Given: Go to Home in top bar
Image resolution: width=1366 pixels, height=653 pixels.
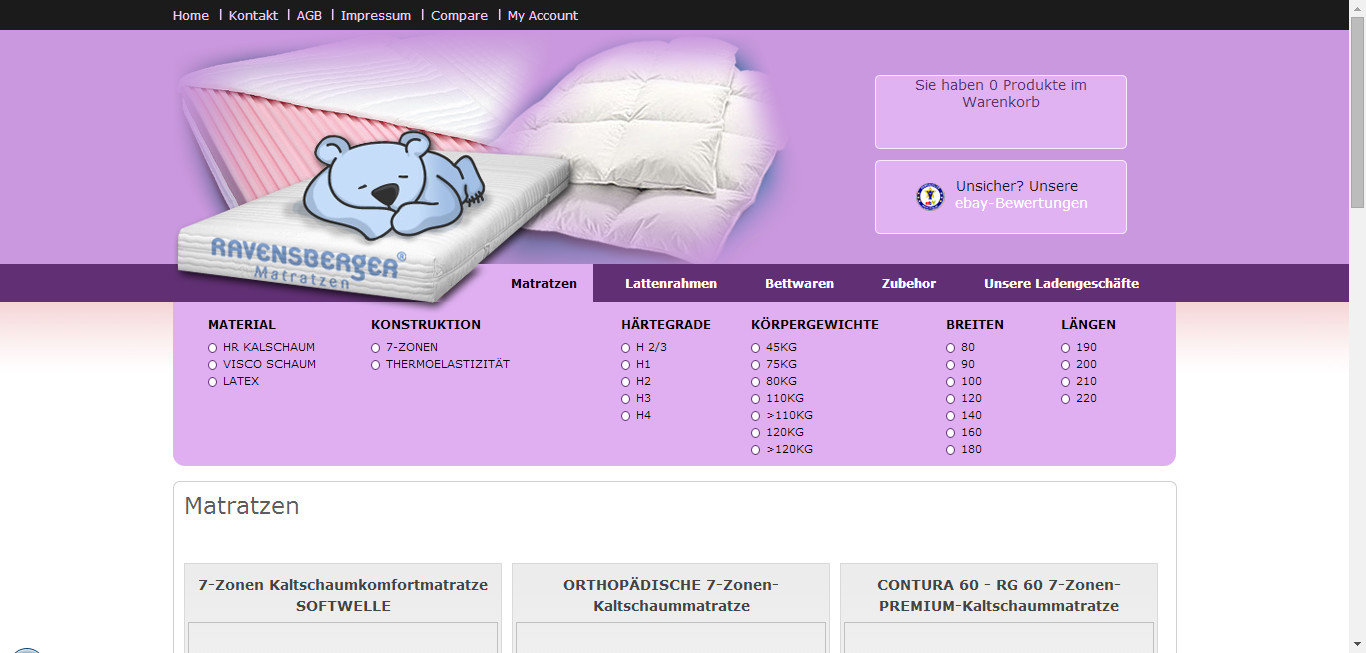Looking at the screenshot, I should [191, 15].
